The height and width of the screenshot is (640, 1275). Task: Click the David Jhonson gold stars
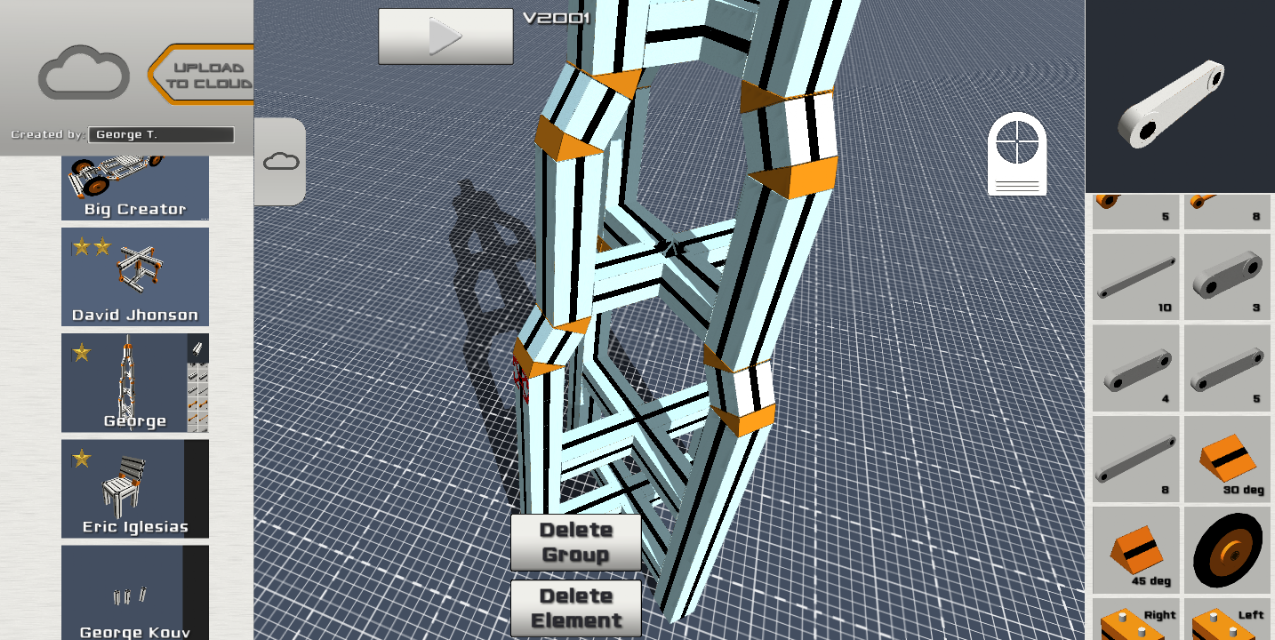click(x=91, y=246)
